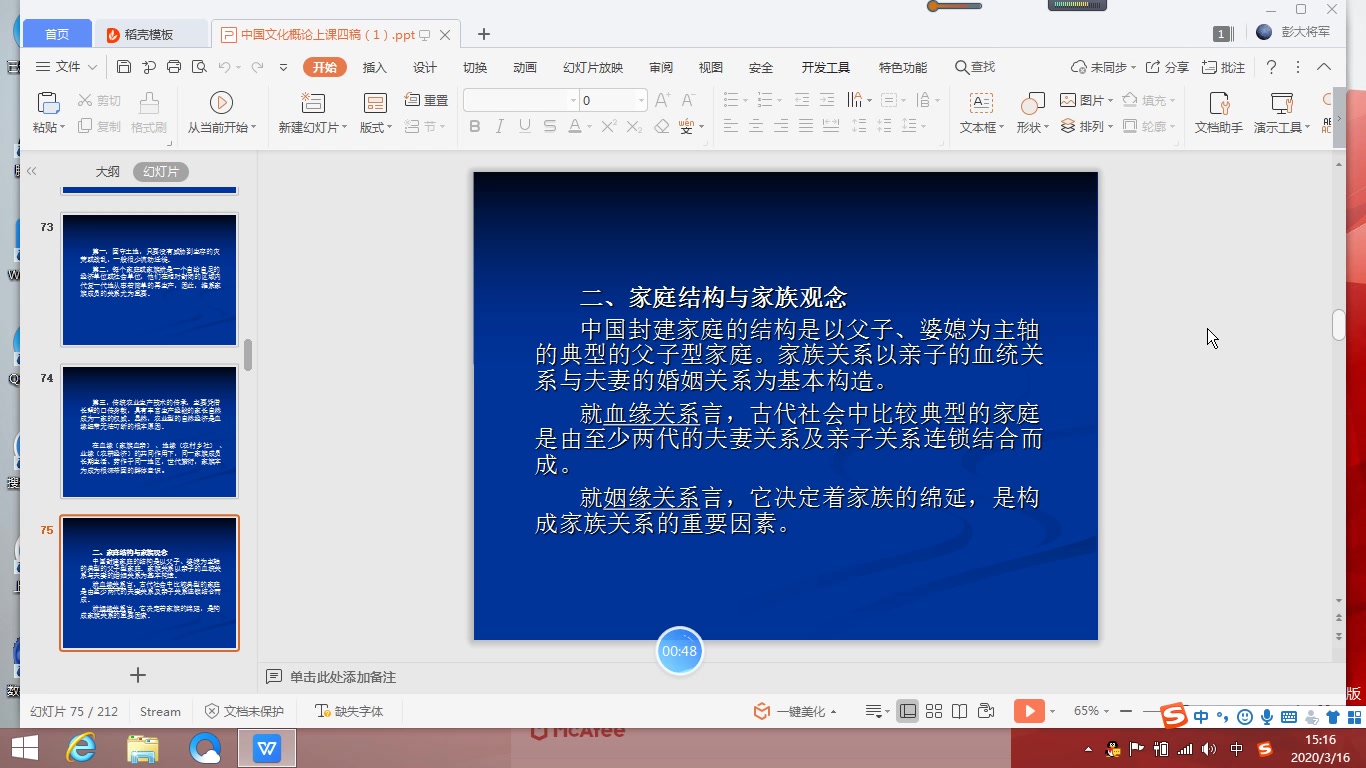Image resolution: width=1366 pixels, height=768 pixels.
Task: Click the Stream button in status bar
Action: (159, 711)
